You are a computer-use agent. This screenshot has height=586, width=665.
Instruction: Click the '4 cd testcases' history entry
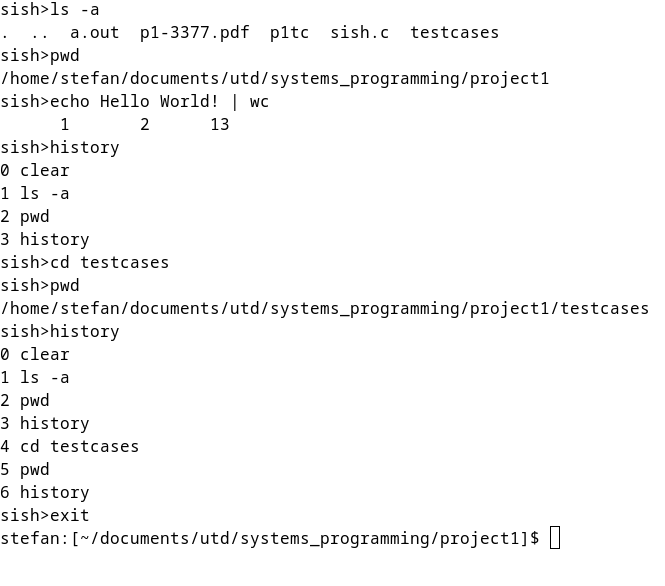[70, 446]
